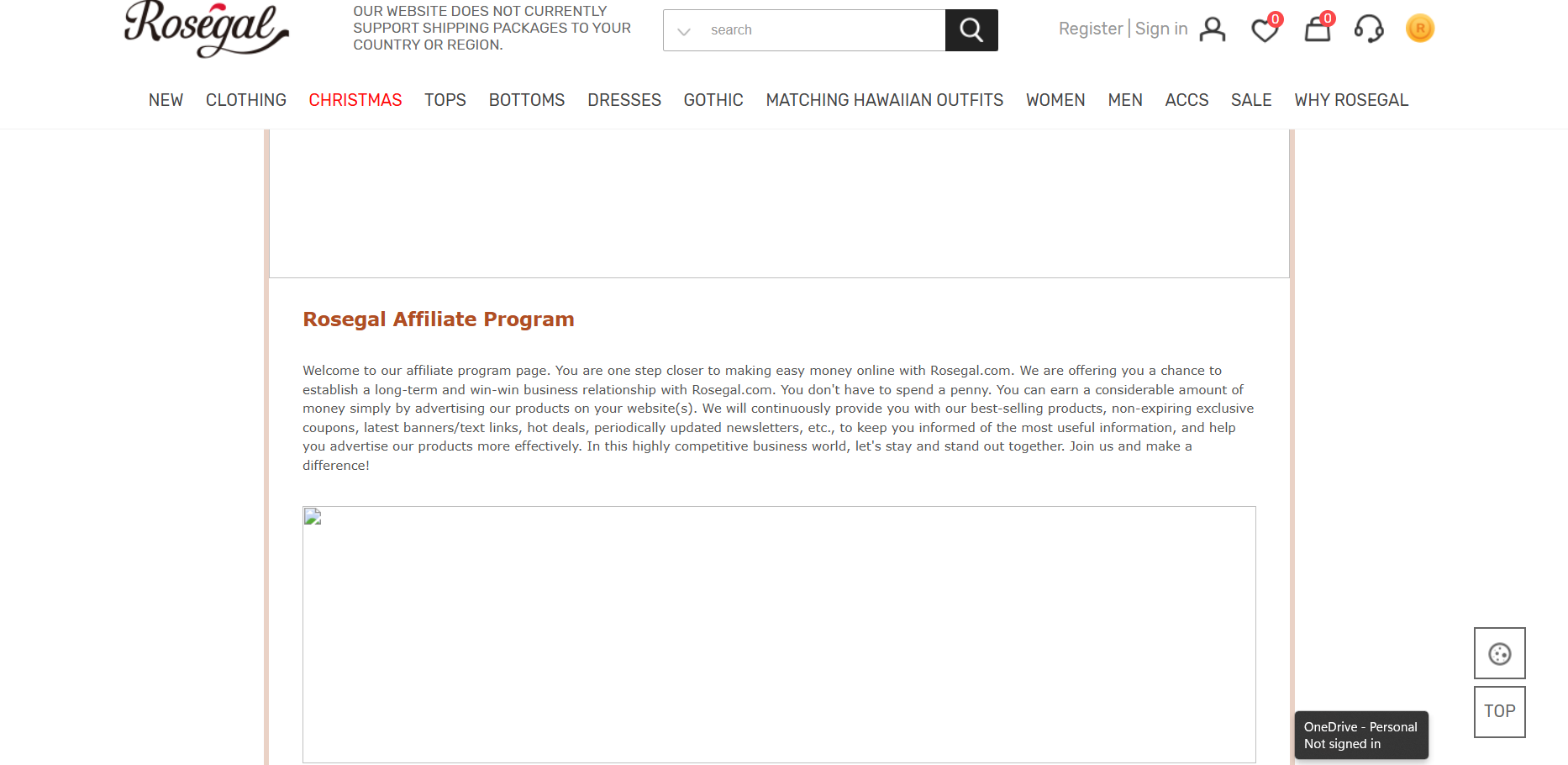Select DRESSES in the navigation bar
Viewport: 1568px width, 765px height.
pyautogui.click(x=624, y=100)
